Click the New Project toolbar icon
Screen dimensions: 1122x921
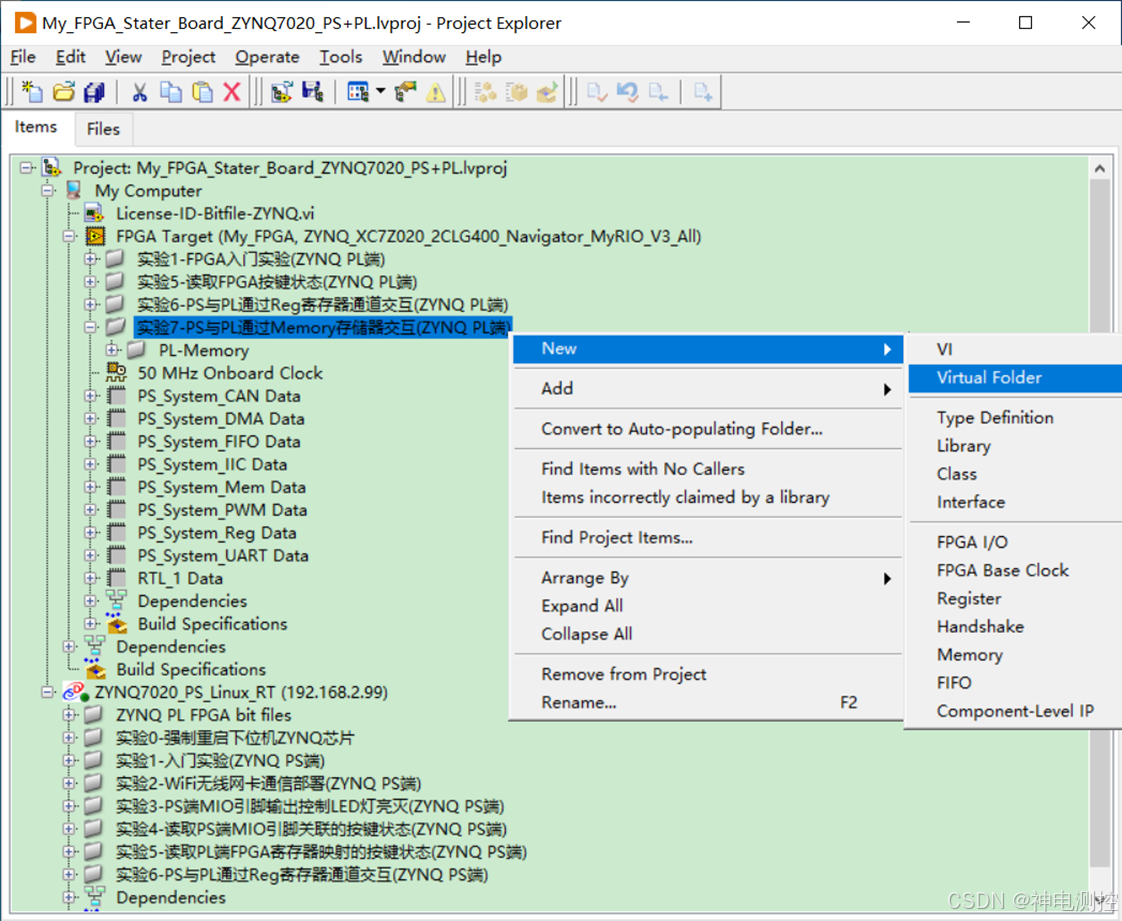click(32, 92)
